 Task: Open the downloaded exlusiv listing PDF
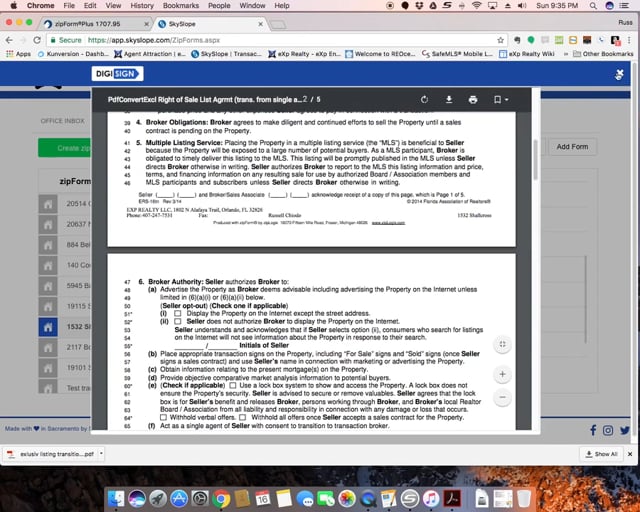(52, 454)
